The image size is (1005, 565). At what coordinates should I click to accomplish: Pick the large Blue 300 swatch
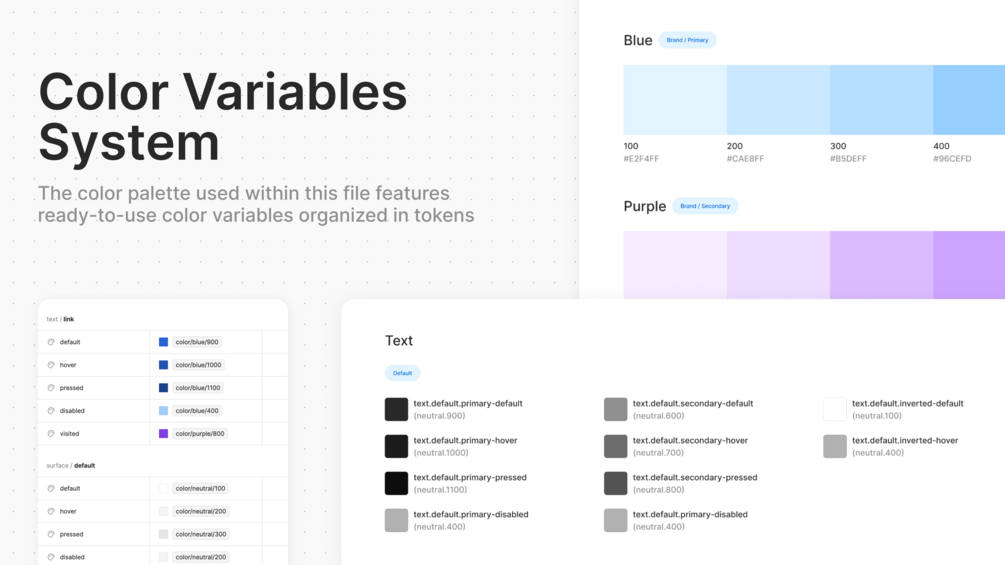click(881, 100)
